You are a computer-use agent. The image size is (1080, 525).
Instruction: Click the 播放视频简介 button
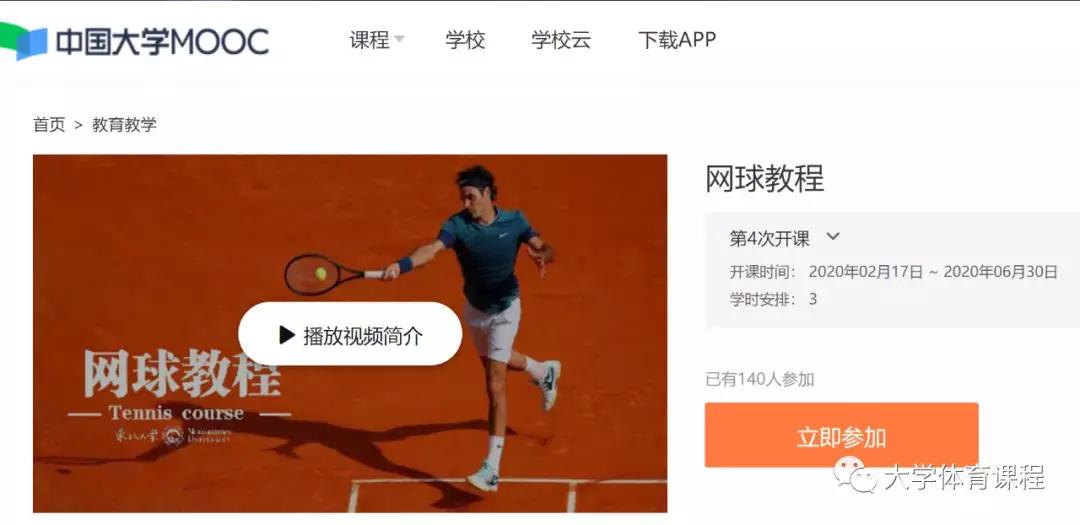coord(350,334)
